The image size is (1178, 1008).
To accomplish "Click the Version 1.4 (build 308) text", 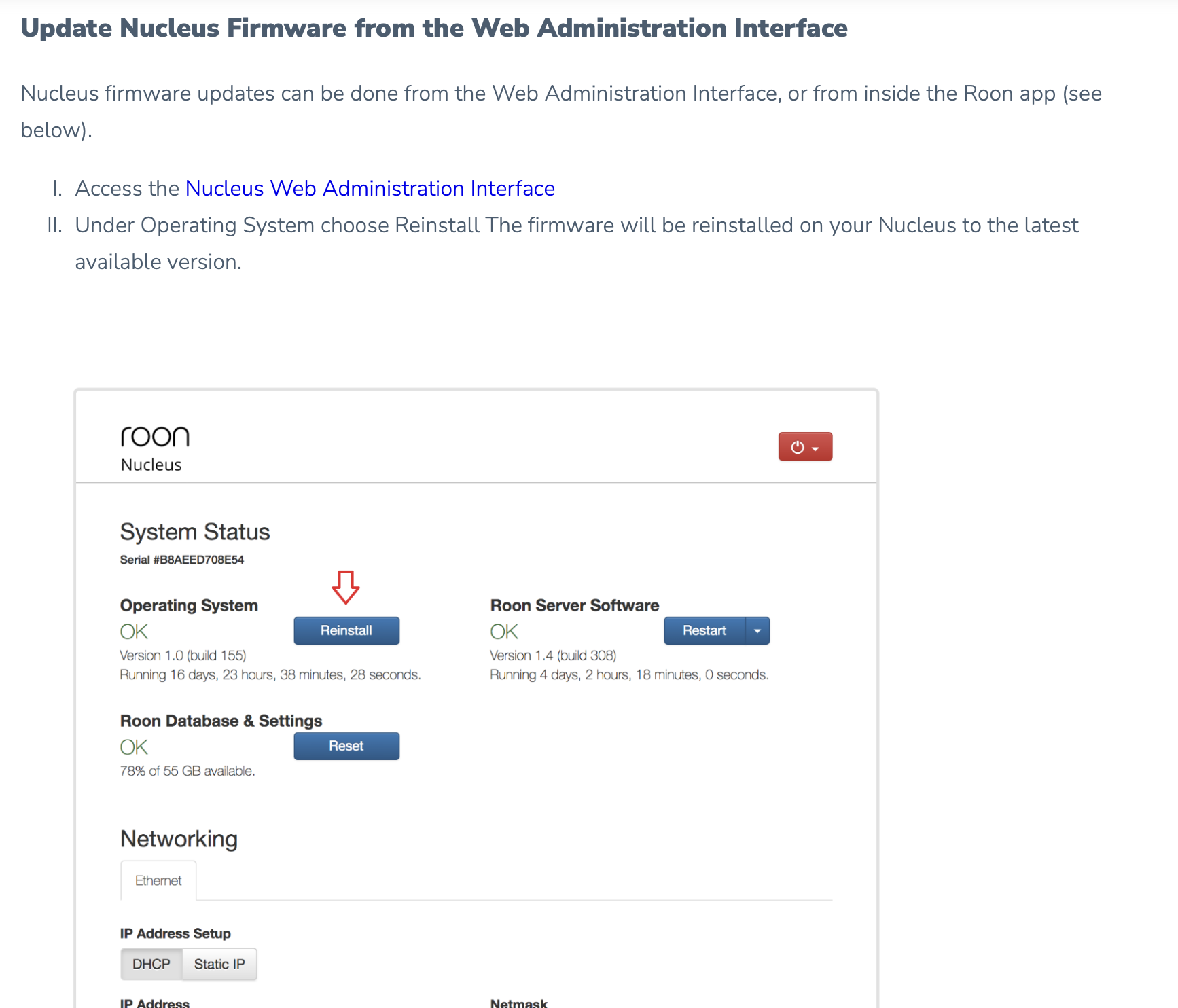I will pos(552,655).
